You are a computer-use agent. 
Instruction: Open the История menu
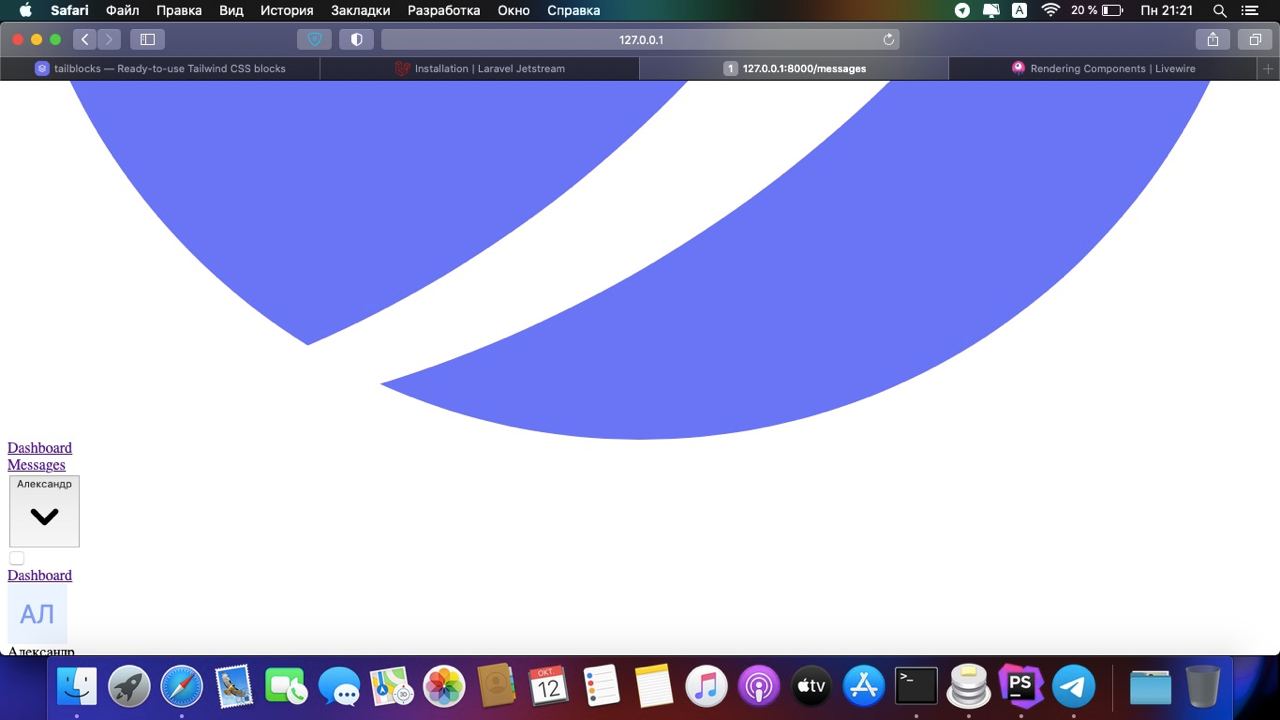(x=287, y=10)
